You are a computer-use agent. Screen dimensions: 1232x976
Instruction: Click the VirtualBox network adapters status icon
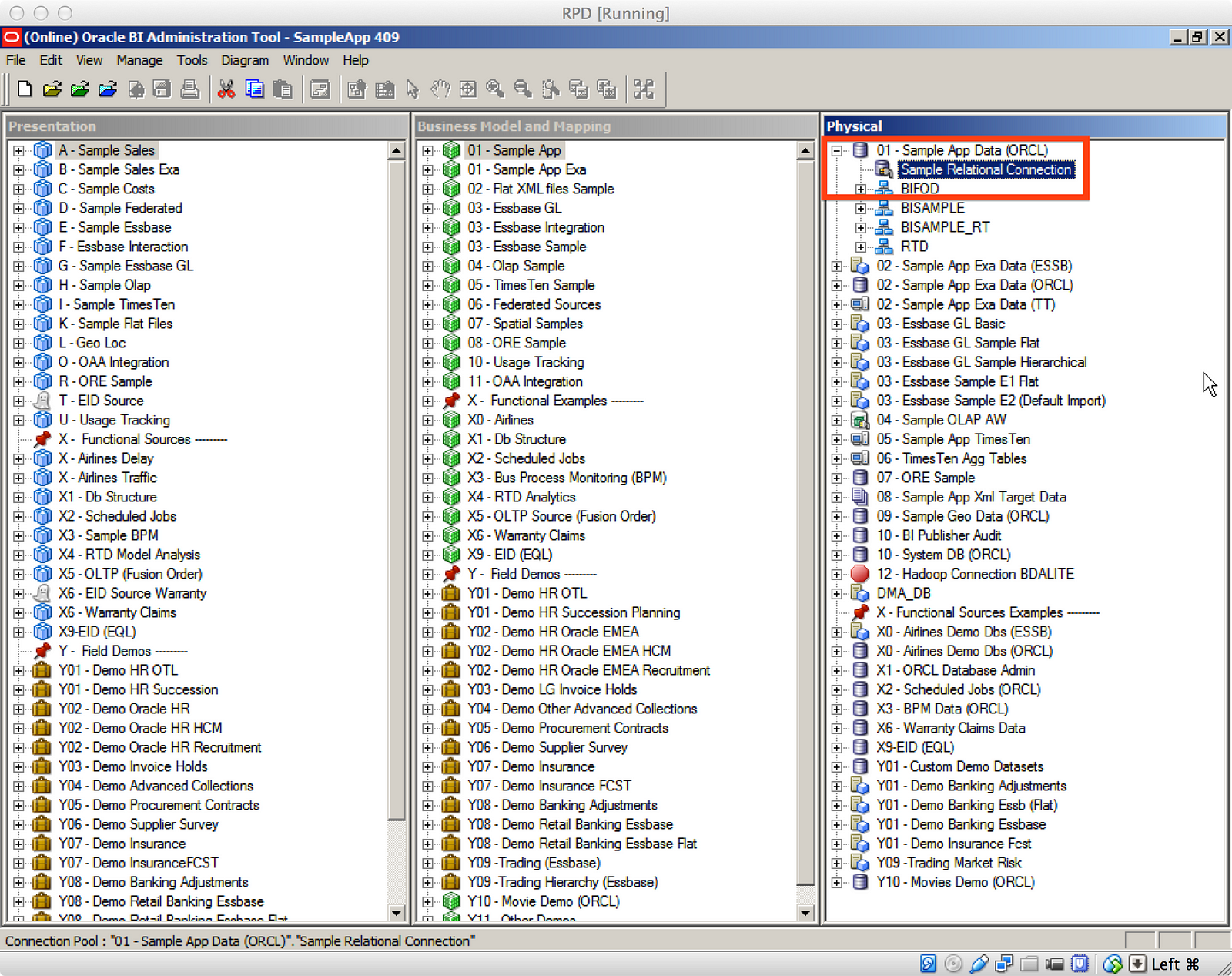pos(1004,964)
